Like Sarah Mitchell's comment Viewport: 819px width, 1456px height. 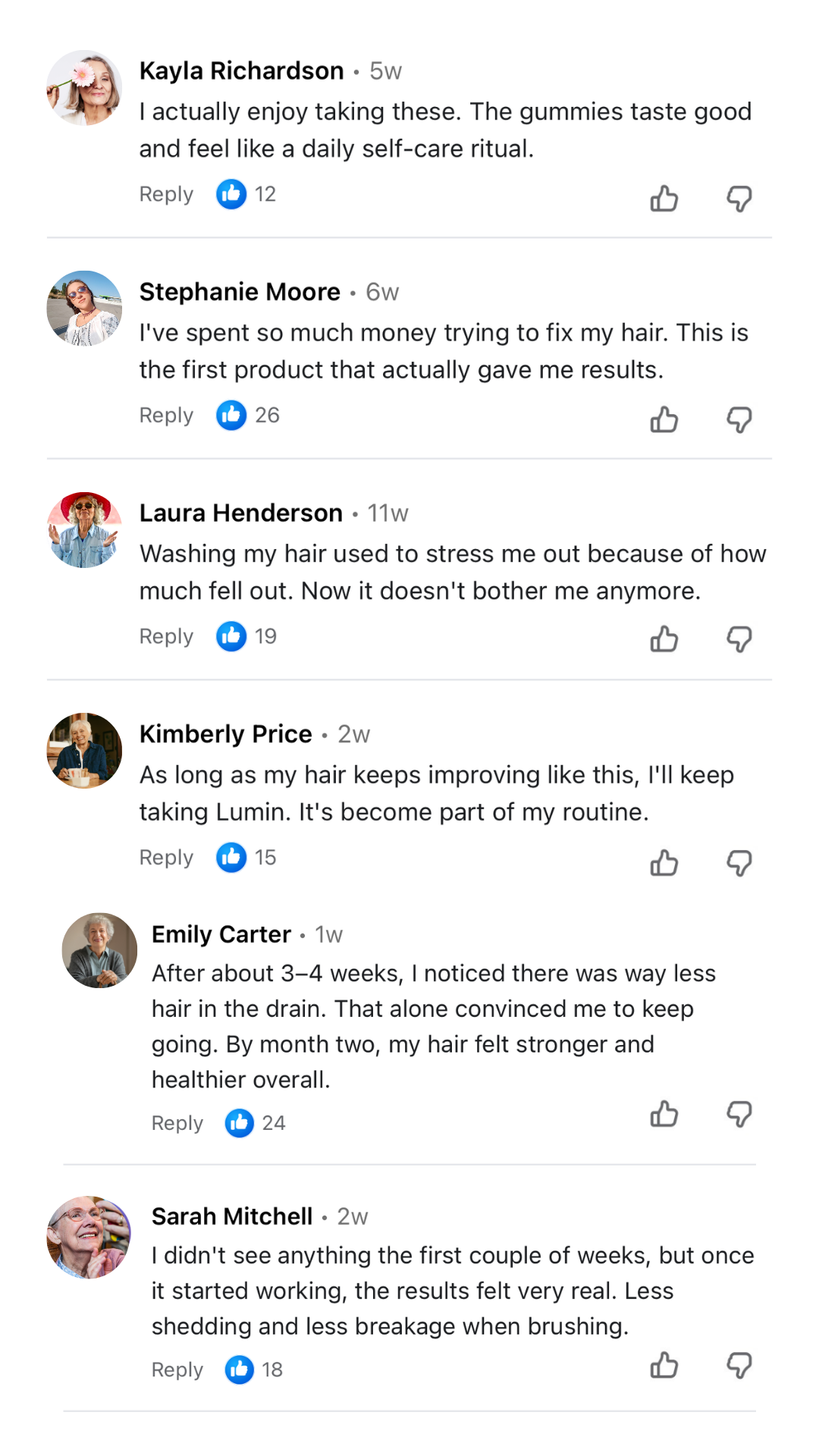(x=664, y=1365)
